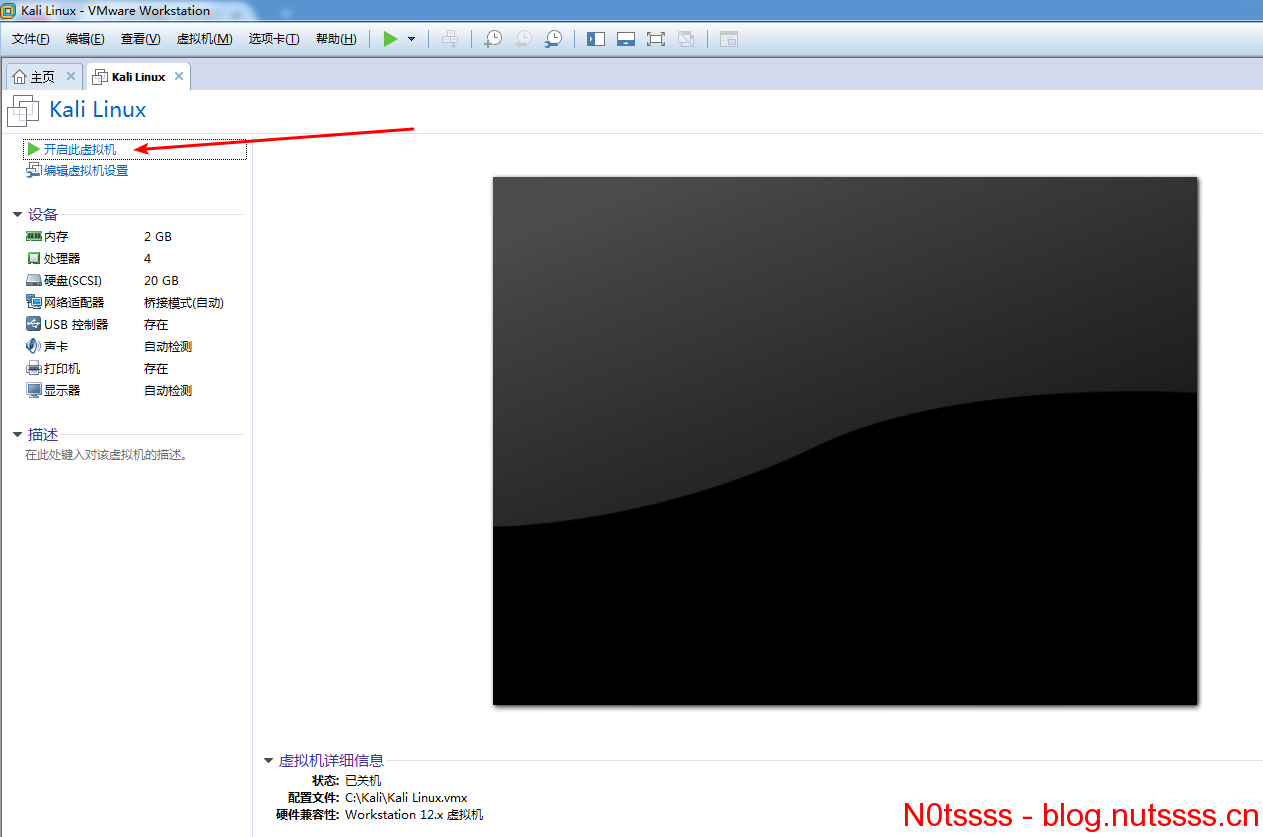Click the USB 控制器 icon
Image resolution: width=1263 pixels, height=837 pixels.
point(34,324)
